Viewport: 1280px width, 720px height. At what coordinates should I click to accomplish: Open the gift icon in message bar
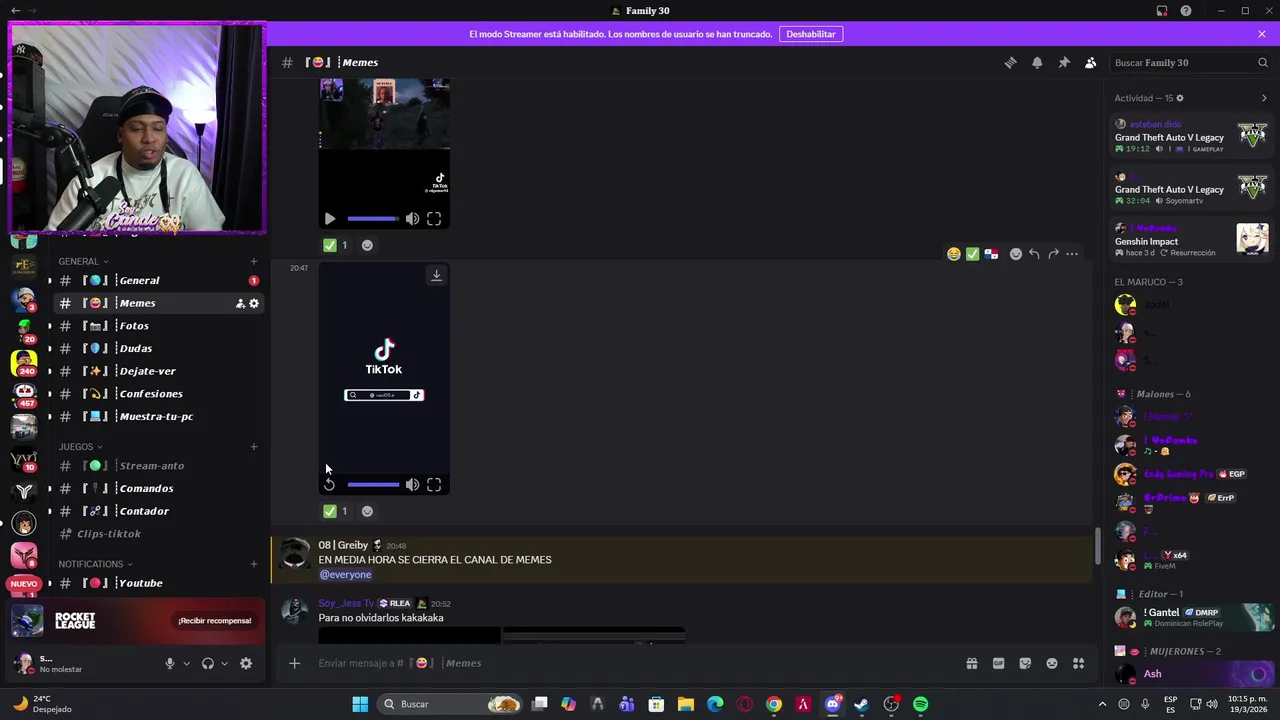click(x=971, y=663)
